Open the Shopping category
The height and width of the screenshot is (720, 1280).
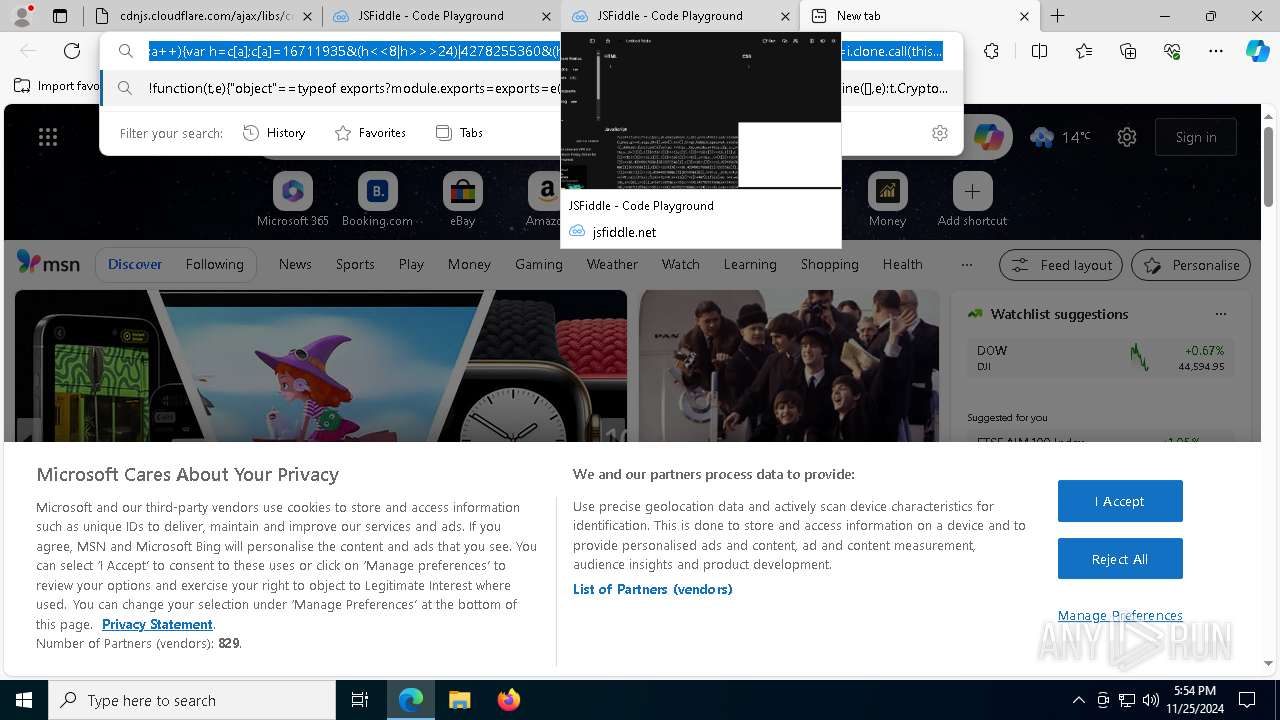tap(829, 264)
